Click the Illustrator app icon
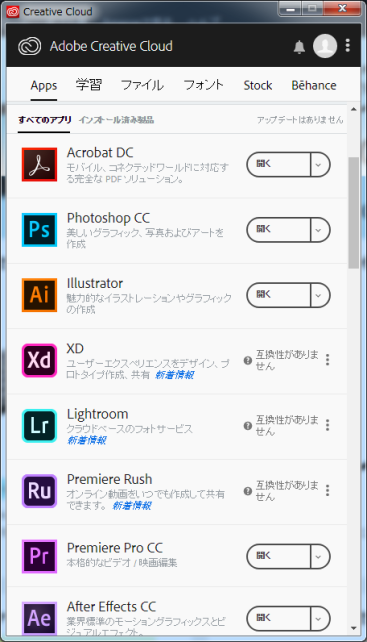Image resolution: width=367 pixels, height=642 pixels. tap(39, 295)
